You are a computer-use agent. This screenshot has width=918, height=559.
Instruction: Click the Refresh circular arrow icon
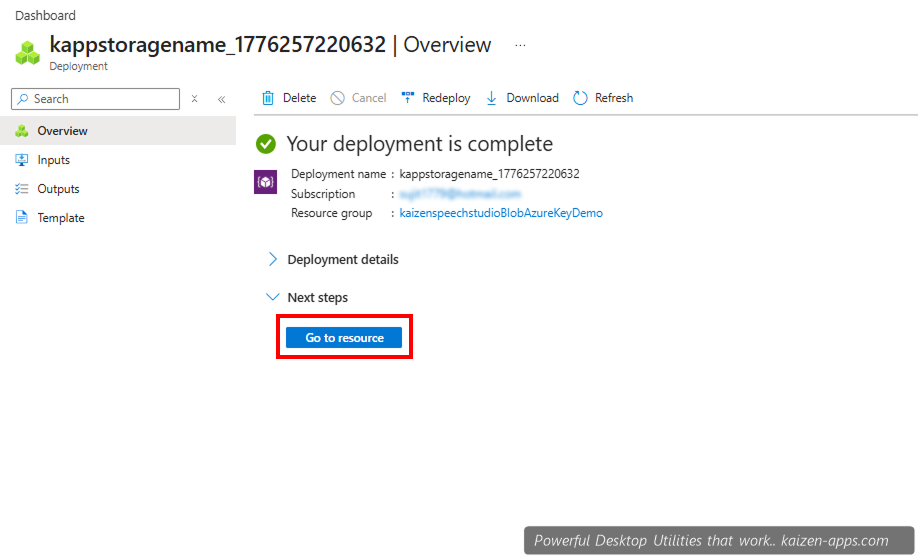pyautogui.click(x=580, y=98)
